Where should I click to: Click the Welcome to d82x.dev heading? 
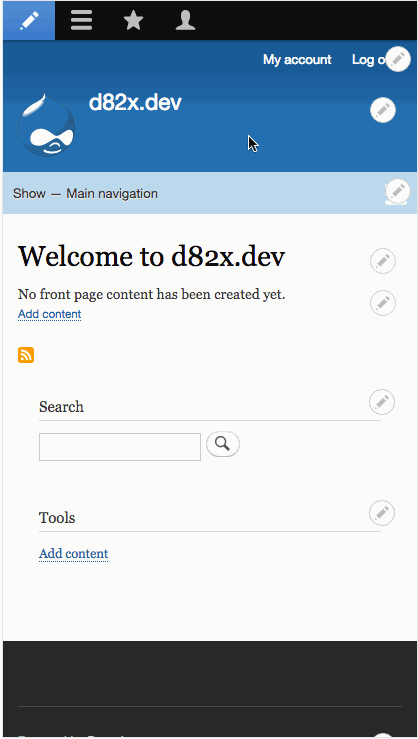coord(152,257)
